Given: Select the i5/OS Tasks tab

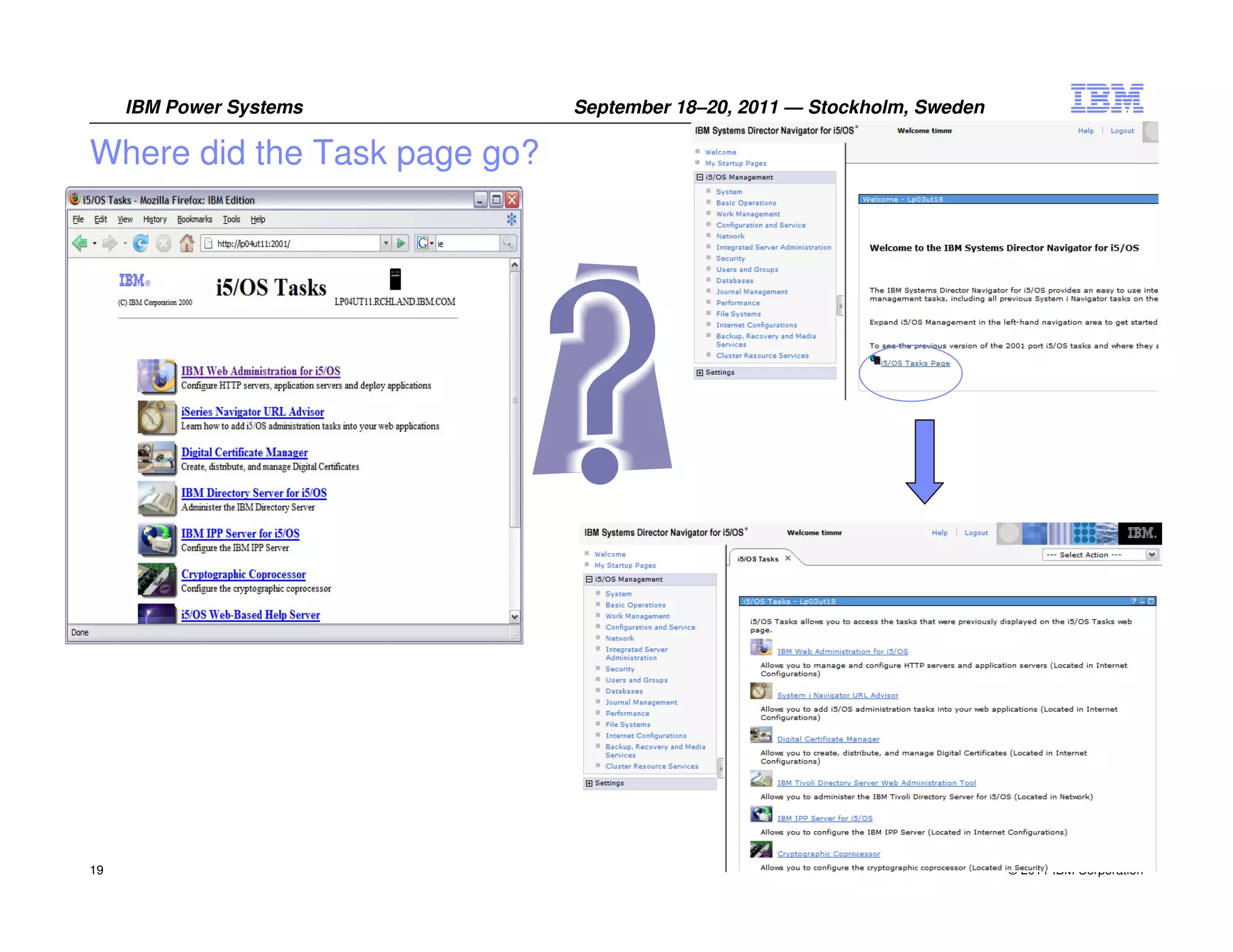Looking at the screenshot, I should (x=758, y=559).
